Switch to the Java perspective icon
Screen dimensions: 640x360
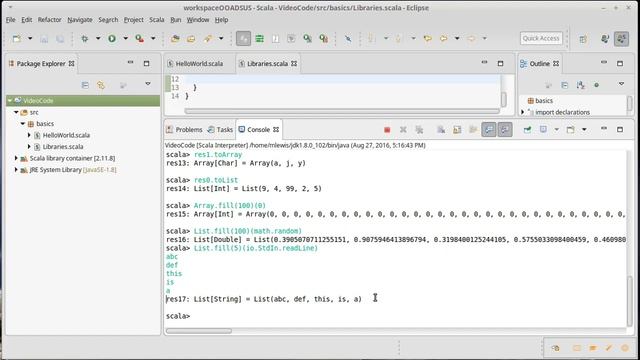(605, 39)
